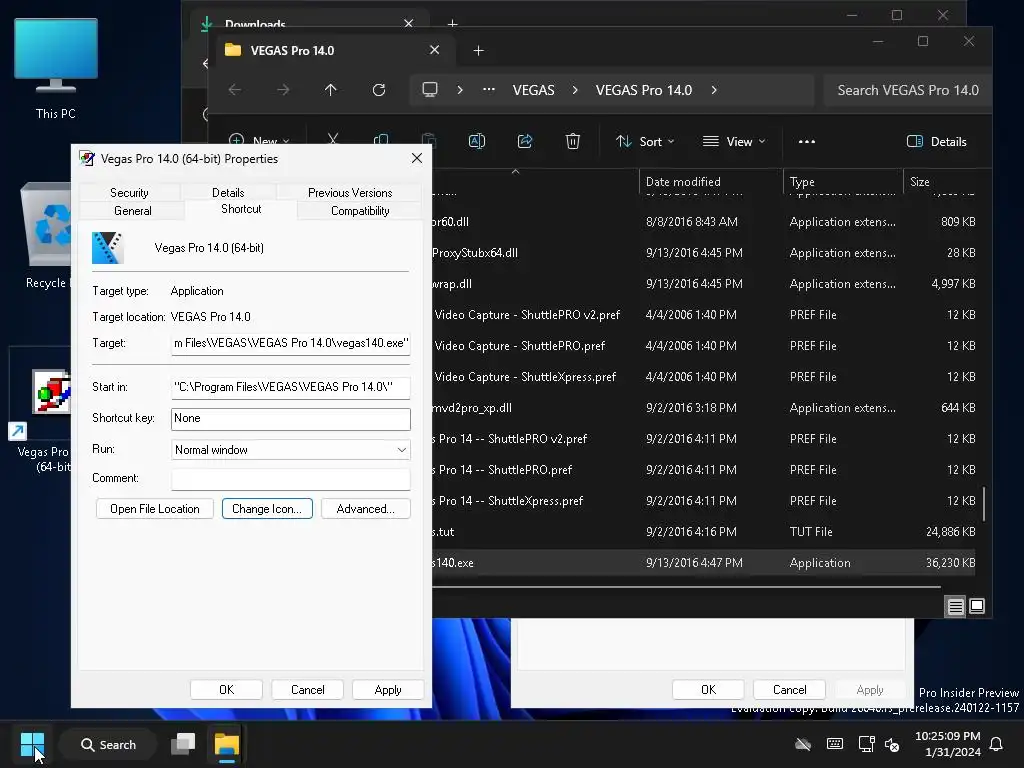Click VEGAS in the breadcrumb path

click(534, 90)
